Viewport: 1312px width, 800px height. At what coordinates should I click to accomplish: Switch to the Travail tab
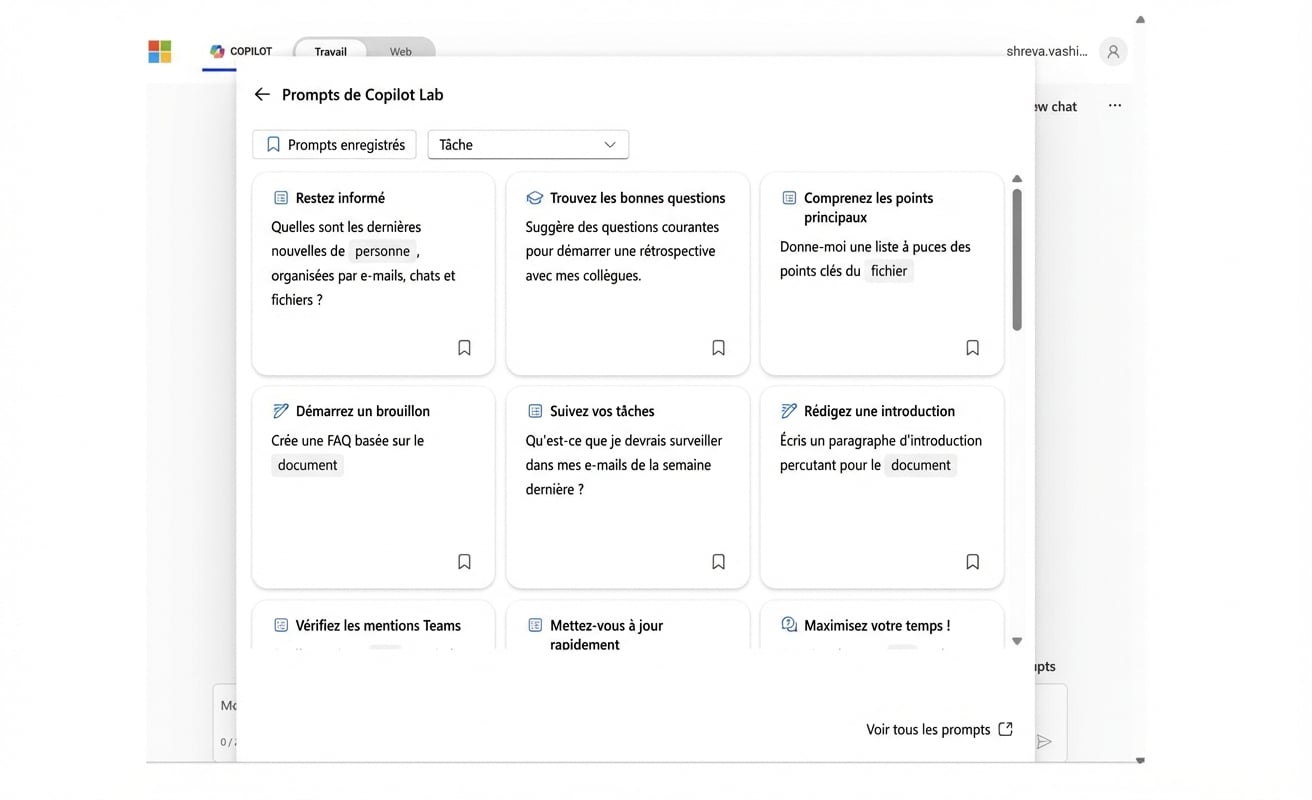(x=330, y=52)
